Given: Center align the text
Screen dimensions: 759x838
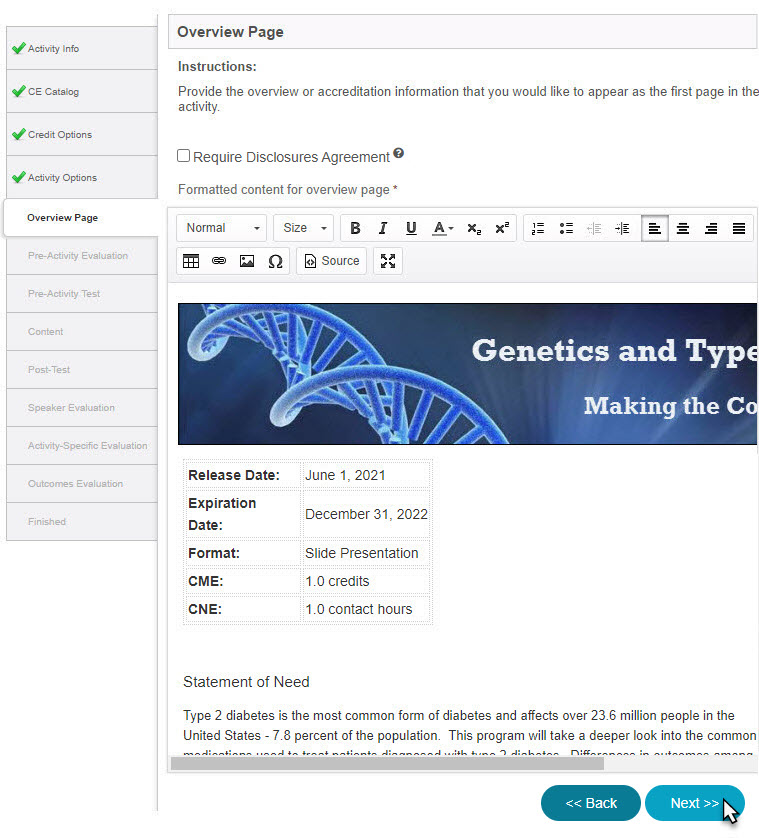Looking at the screenshot, I should coord(683,229).
